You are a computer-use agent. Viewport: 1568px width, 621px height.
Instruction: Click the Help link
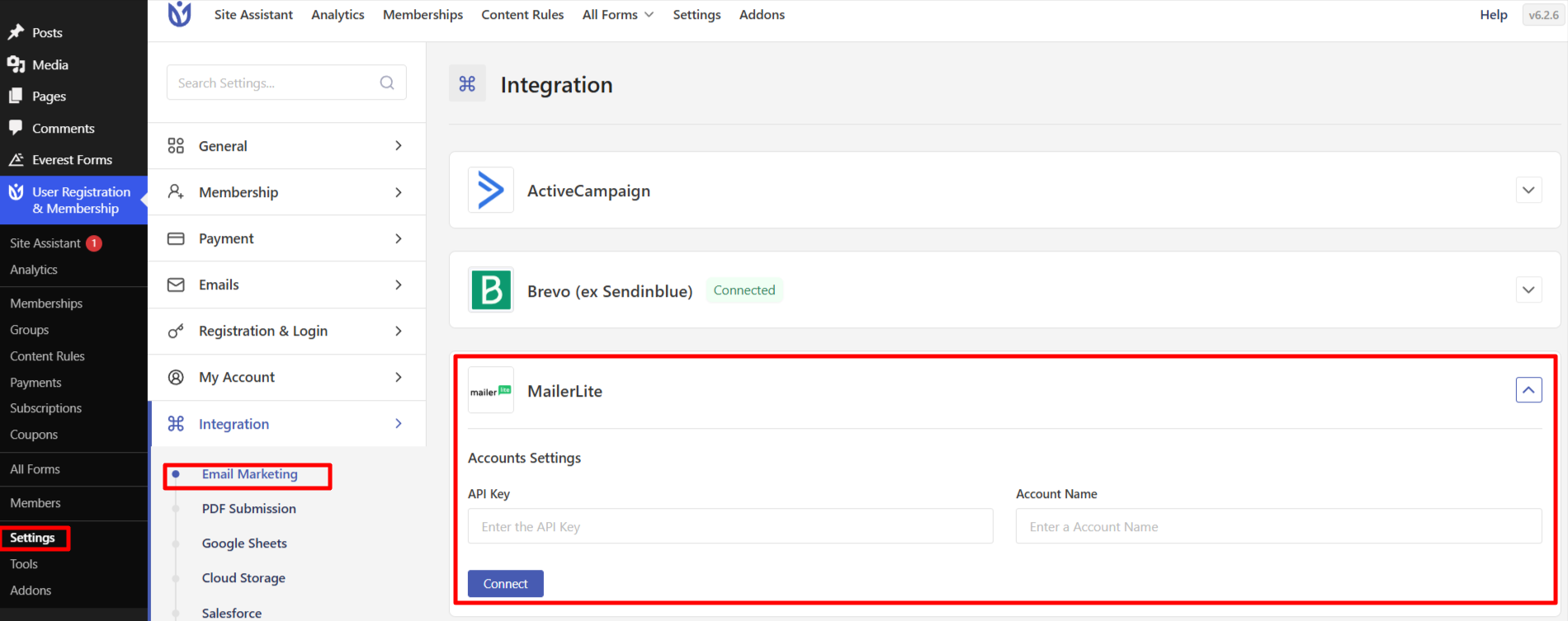pos(1494,15)
